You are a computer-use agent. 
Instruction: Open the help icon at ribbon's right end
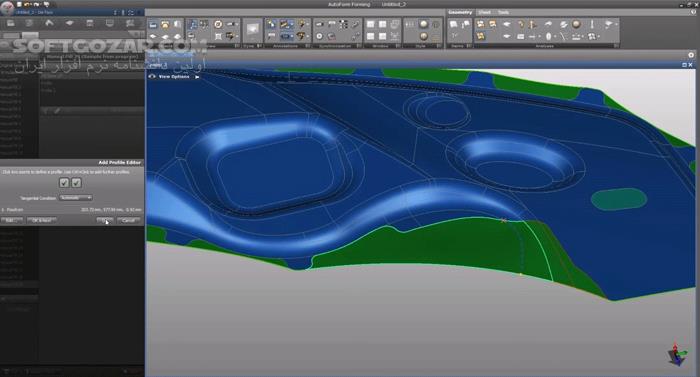tap(694, 13)
